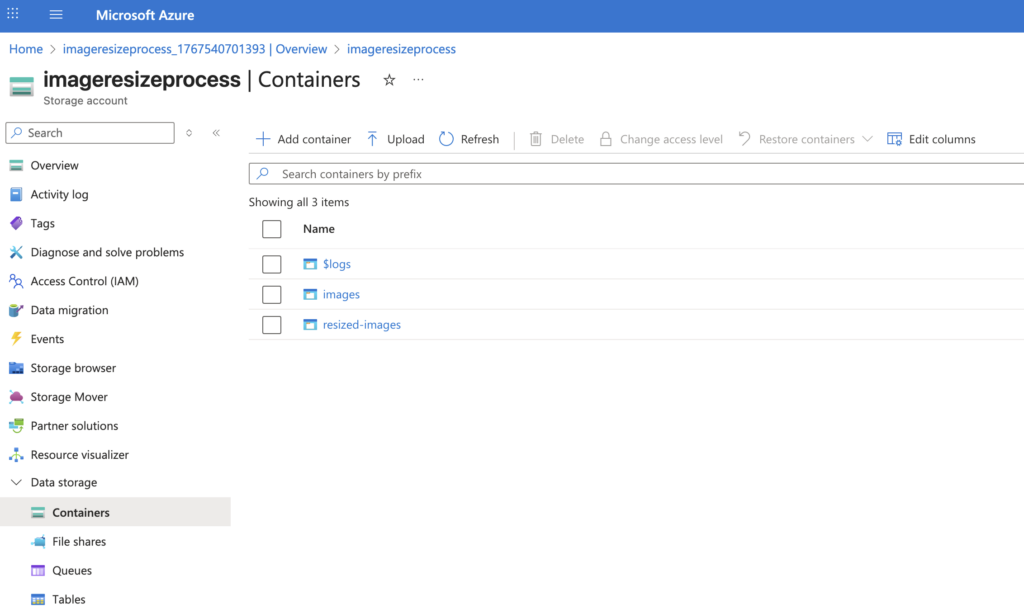Open the resized-images container link

click(x=361, y=324)
